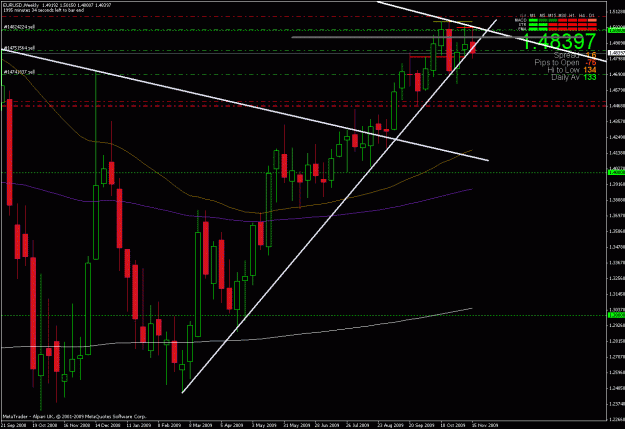Click the STR H1 red signal cell
The height and width of the screenshot is (429, 625).
tap(572, 25)
